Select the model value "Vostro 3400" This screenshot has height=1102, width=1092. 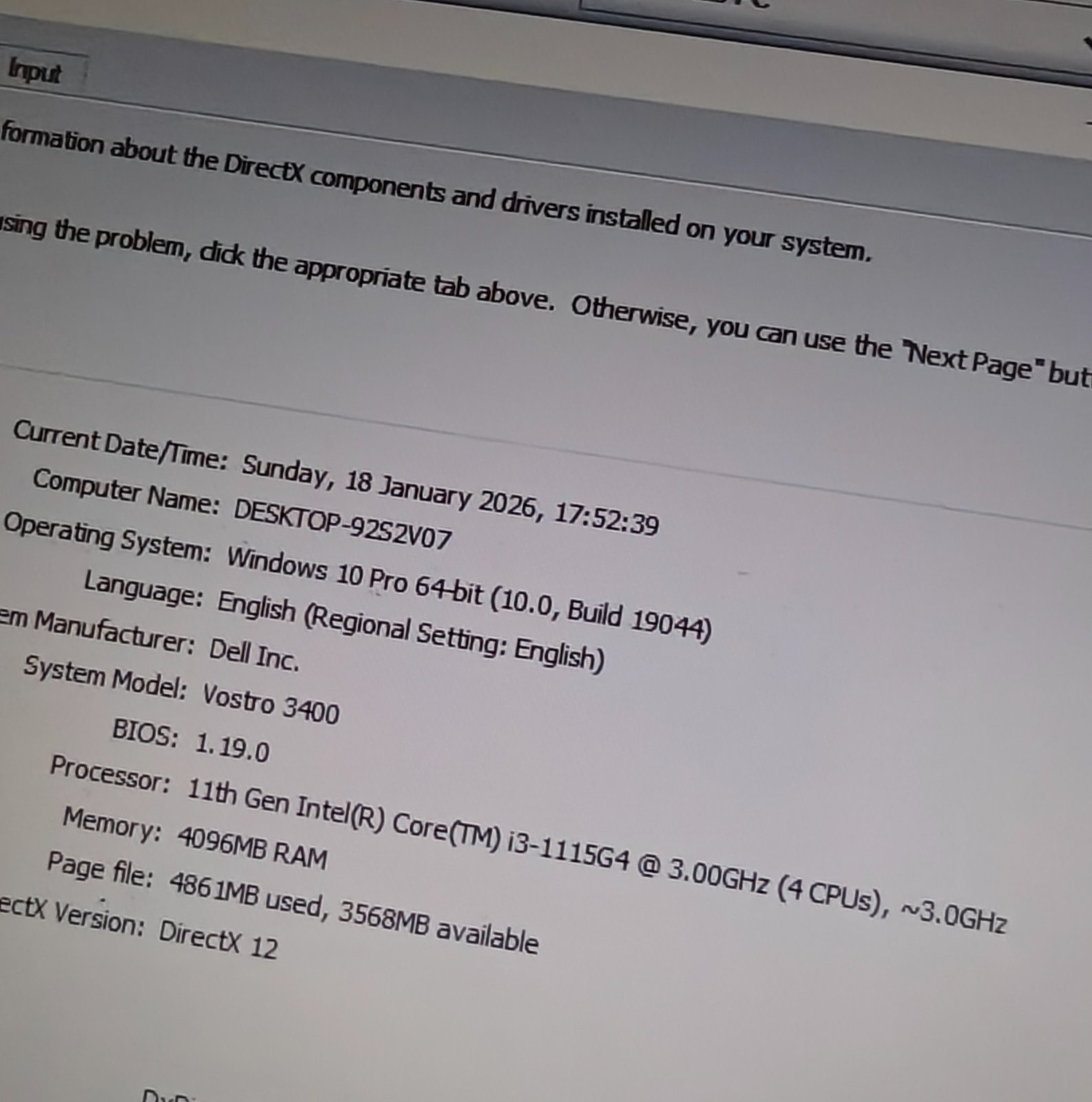[x=271, y=705]
